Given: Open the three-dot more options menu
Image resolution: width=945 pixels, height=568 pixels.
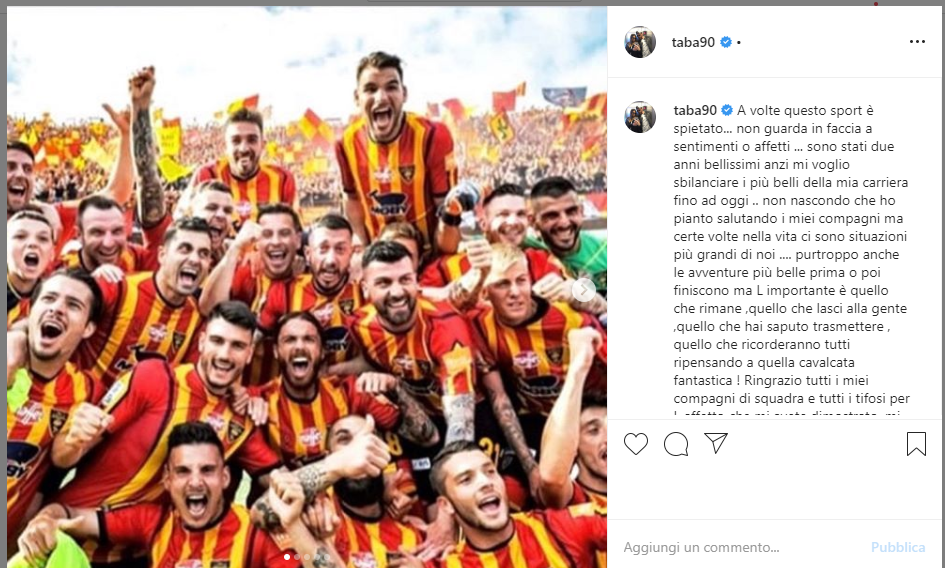Looking at the screenshot, I should [917, 42].
